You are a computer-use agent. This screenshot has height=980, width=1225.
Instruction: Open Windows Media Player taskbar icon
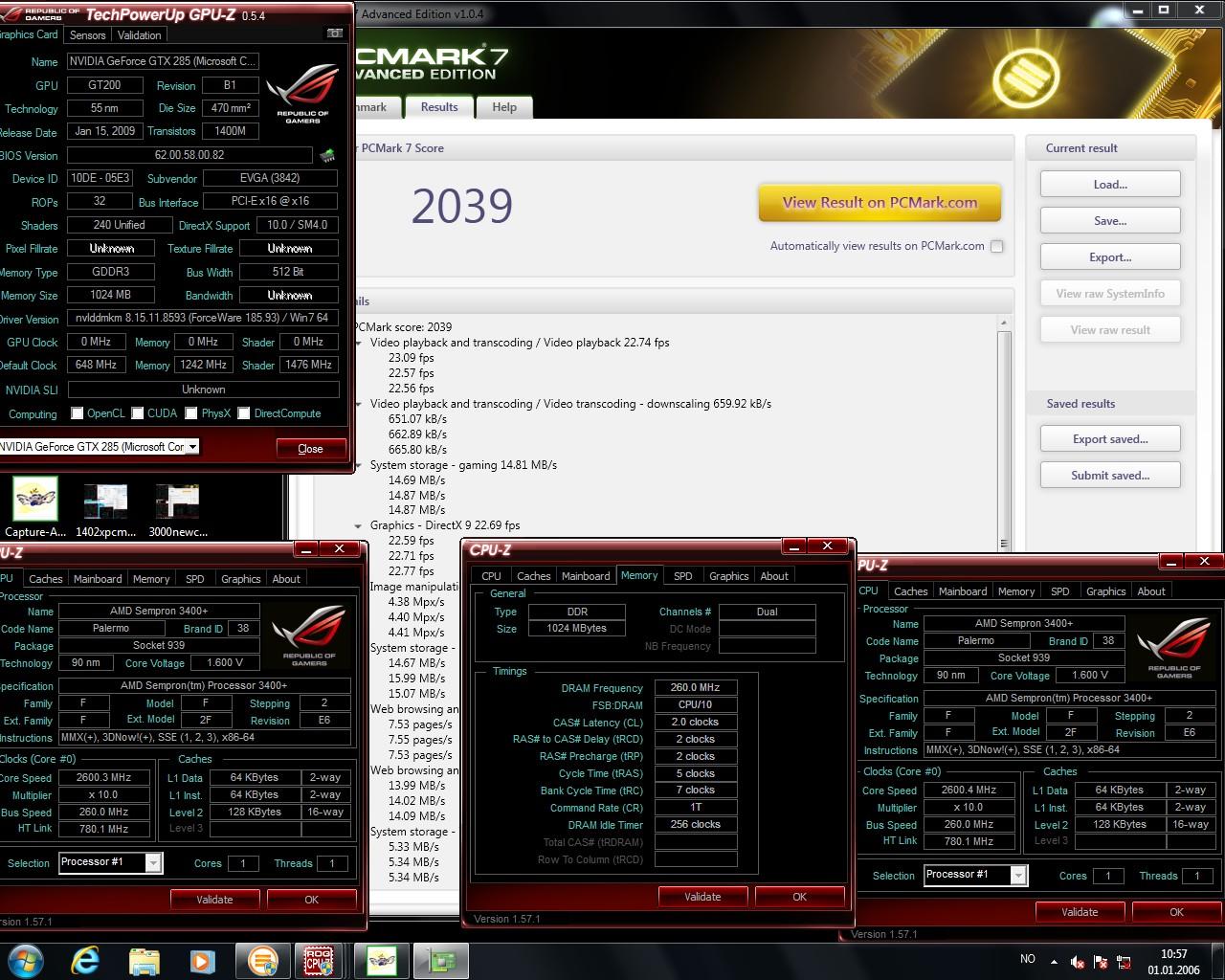[x=202, y=960]
